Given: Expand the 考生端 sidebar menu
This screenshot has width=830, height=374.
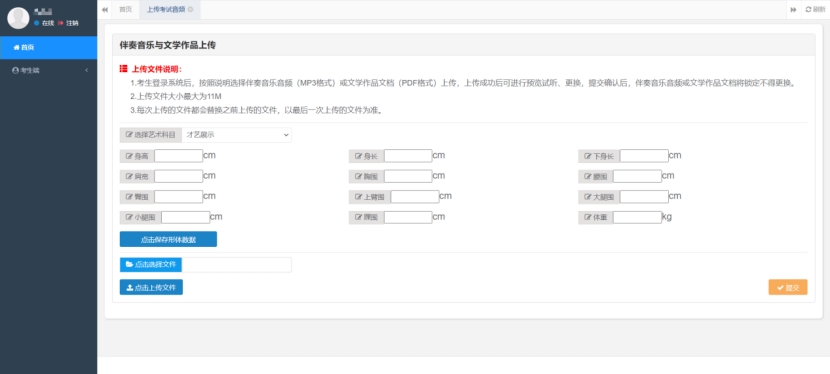Looking at the screenshot, I should [x=48, y=70].
